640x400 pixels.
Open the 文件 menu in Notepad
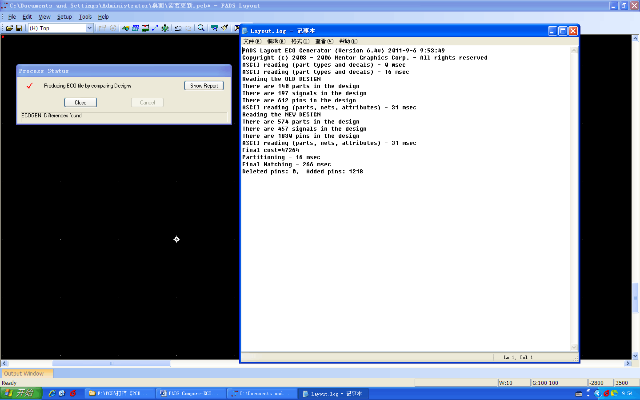(x=251, y=42)
